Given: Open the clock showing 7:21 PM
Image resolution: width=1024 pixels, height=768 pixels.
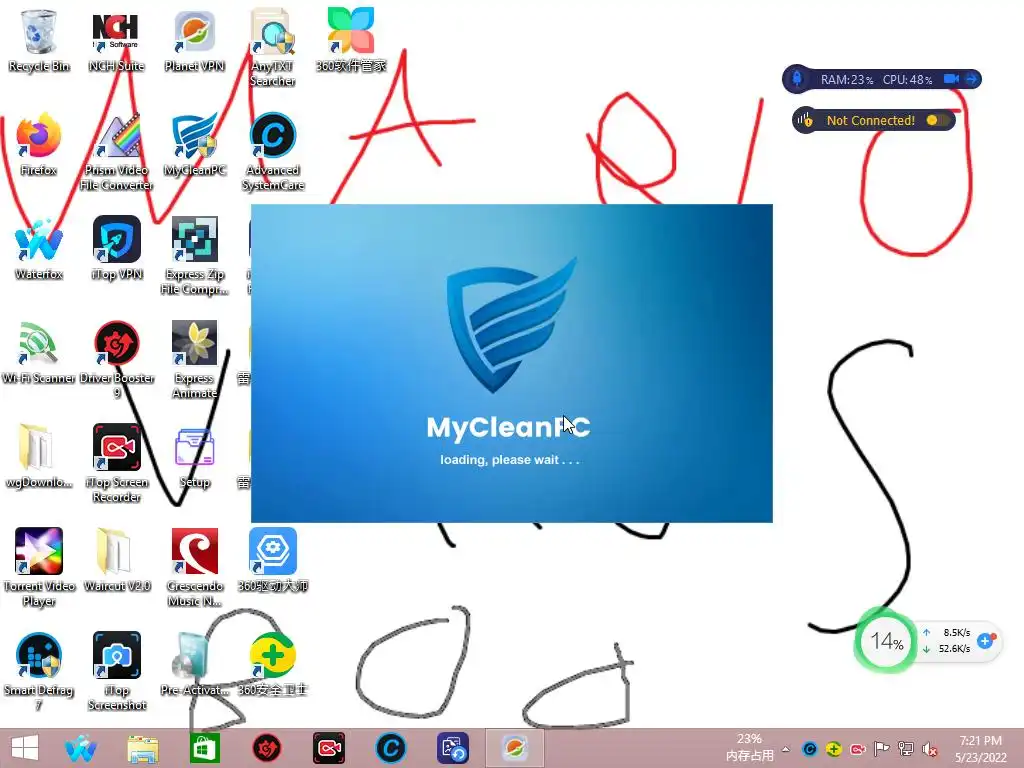Looking at the screenshot, I should tap(980, 749).
